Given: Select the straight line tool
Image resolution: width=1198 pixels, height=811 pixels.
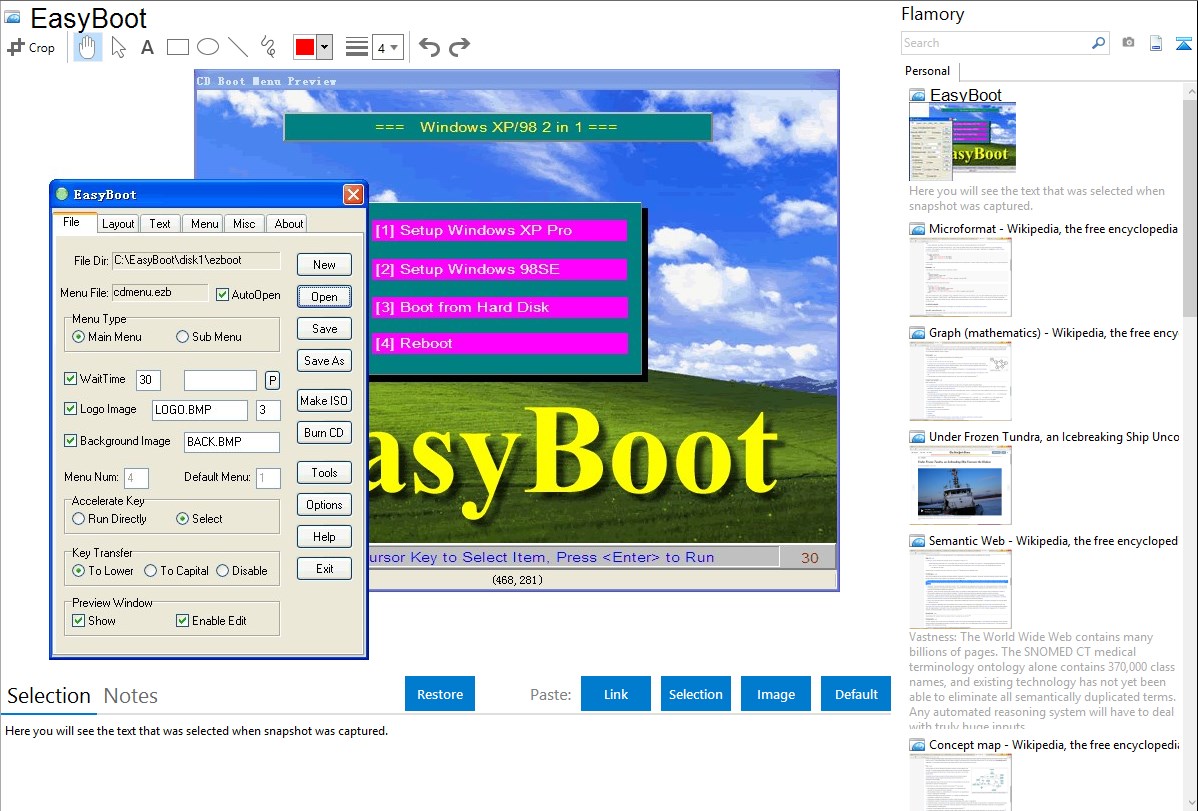Looking at the screenshot, I should pos(238,47).
